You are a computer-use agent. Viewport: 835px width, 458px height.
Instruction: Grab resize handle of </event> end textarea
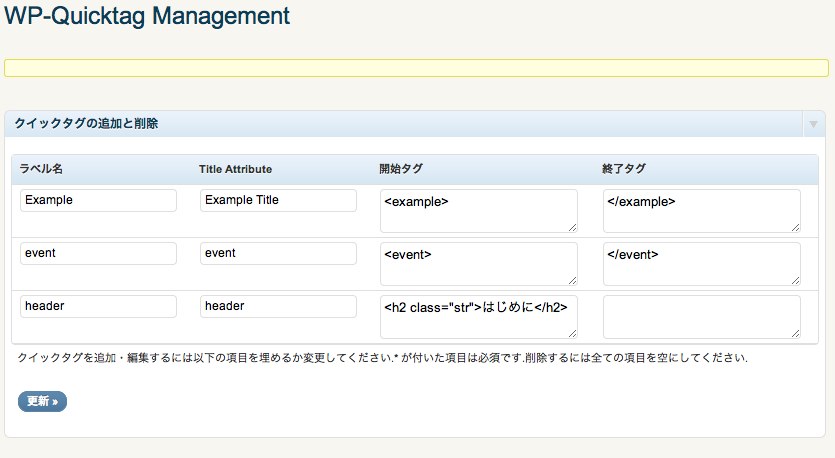796,281
